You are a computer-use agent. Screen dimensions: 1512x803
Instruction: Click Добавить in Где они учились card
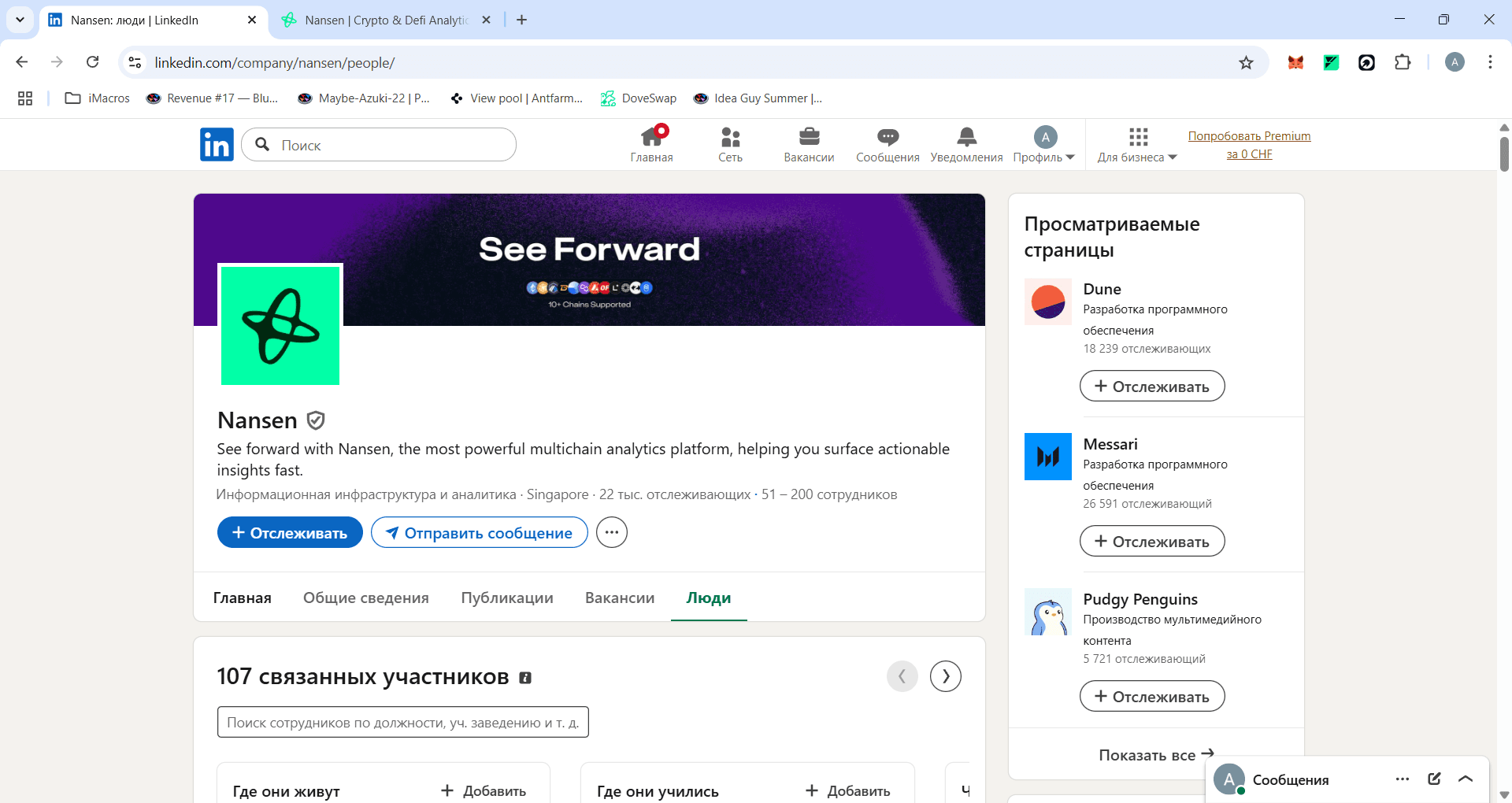point(848,790)
